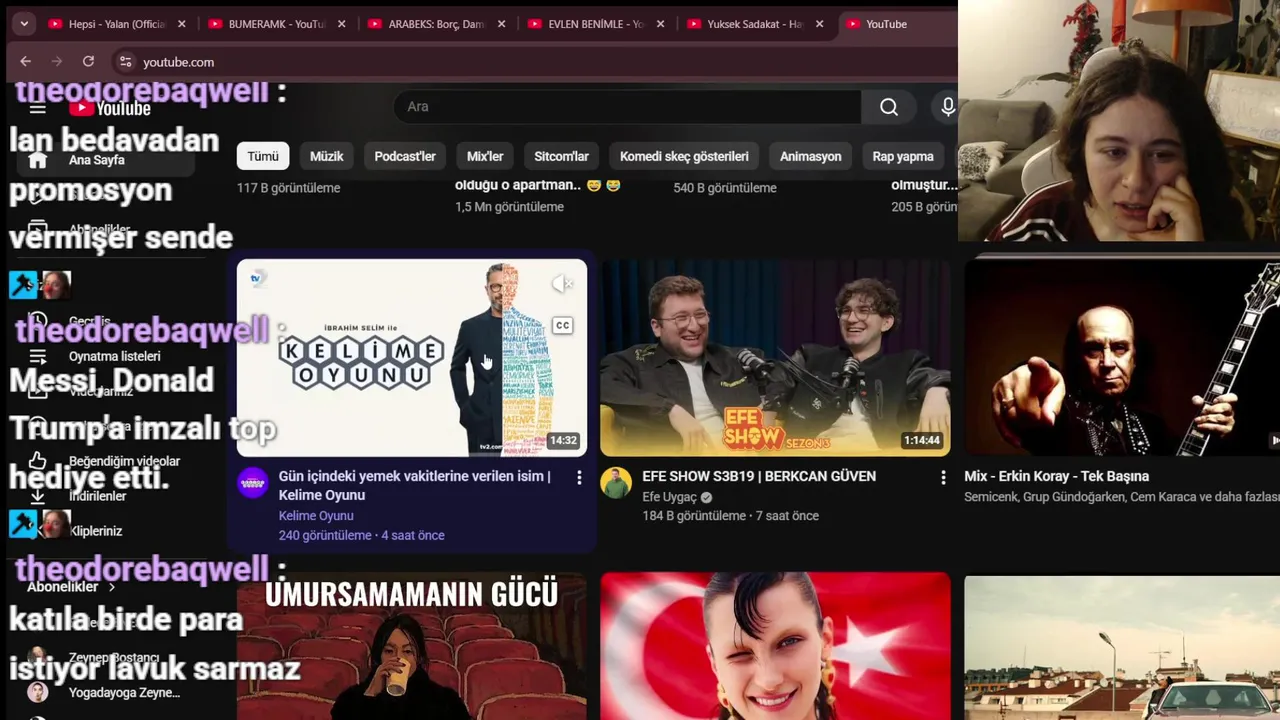Open EFE SHOW S3B19 BERKCAN GÜVEN title

(759, 477)
